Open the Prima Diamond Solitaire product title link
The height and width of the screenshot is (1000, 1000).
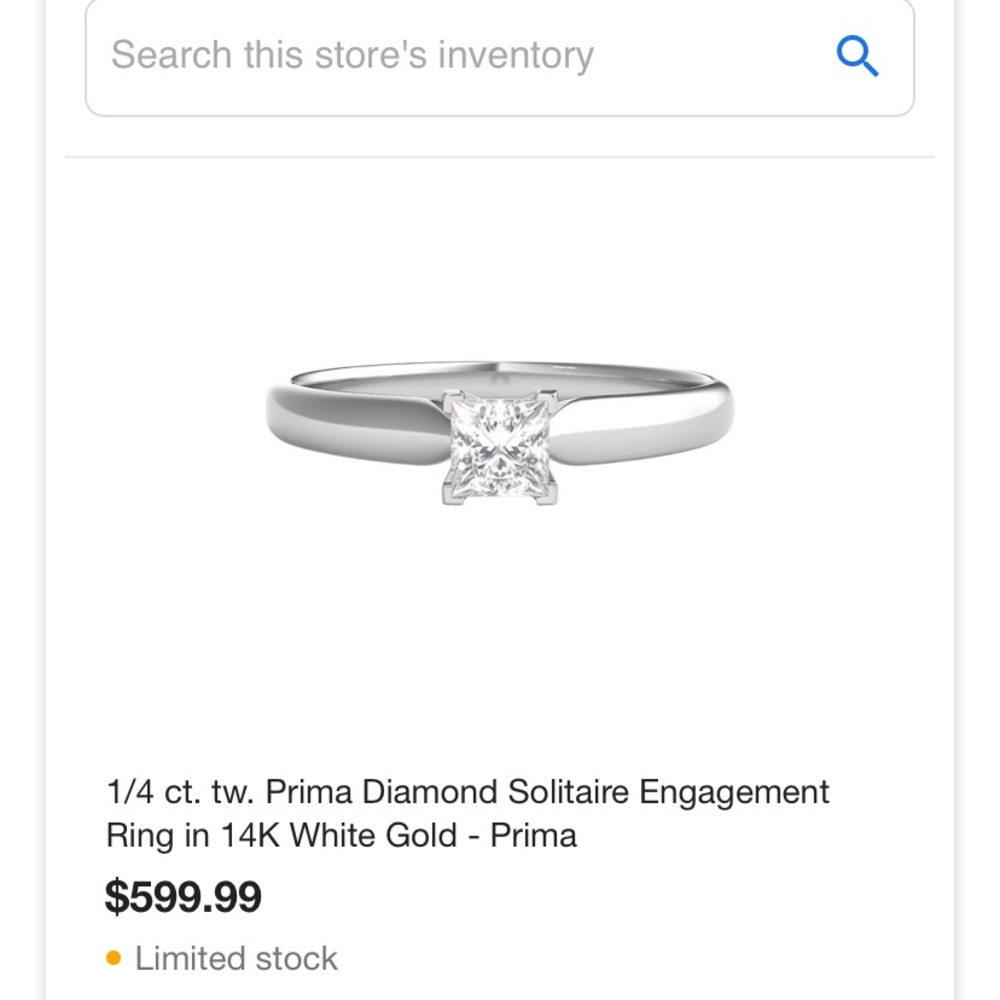tap(468, 812)
